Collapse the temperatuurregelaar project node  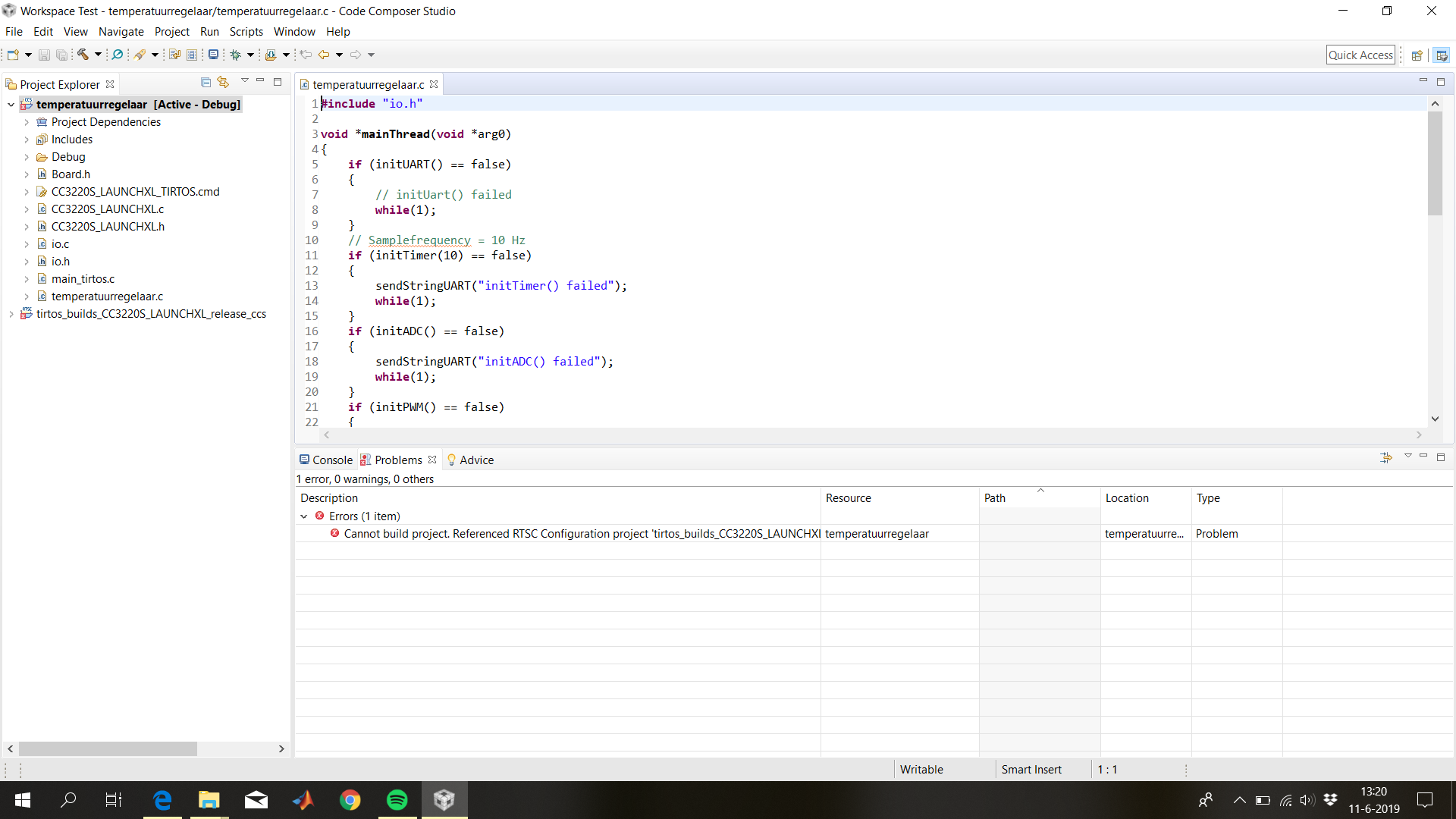(11, 105)
